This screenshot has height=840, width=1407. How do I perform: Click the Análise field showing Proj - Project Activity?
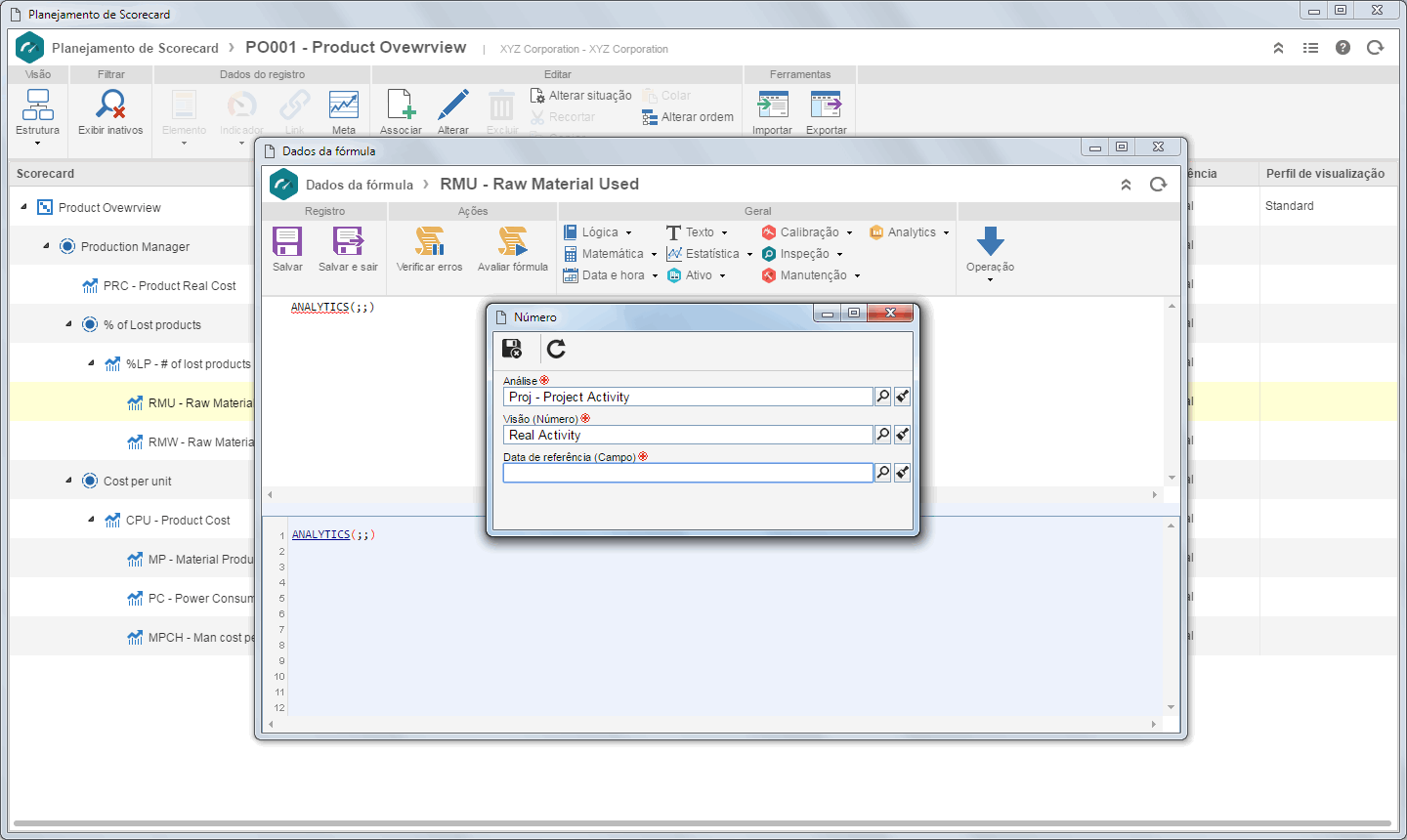[688, 397]
